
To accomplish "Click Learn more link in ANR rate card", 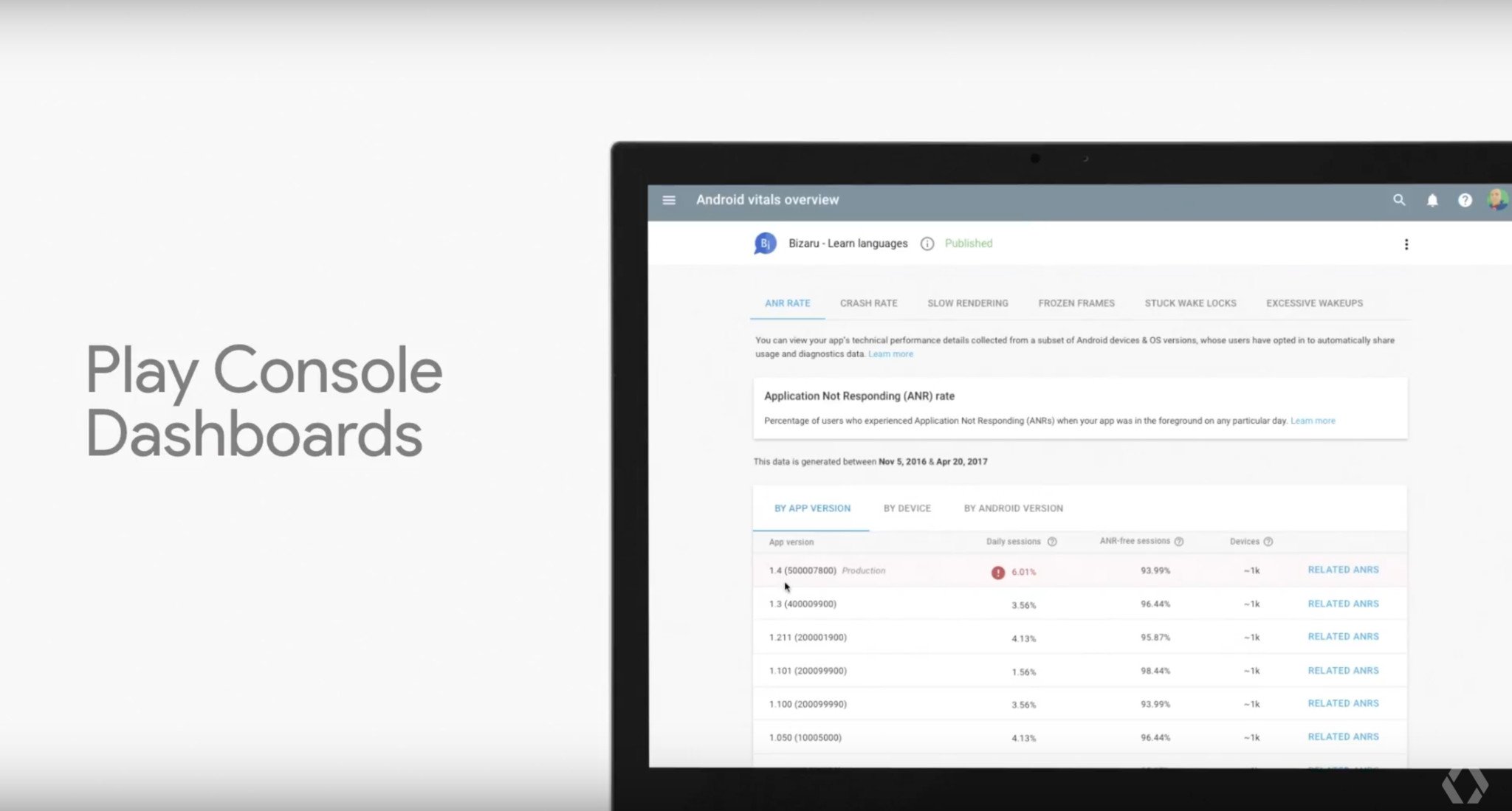I will point(1313,421).
